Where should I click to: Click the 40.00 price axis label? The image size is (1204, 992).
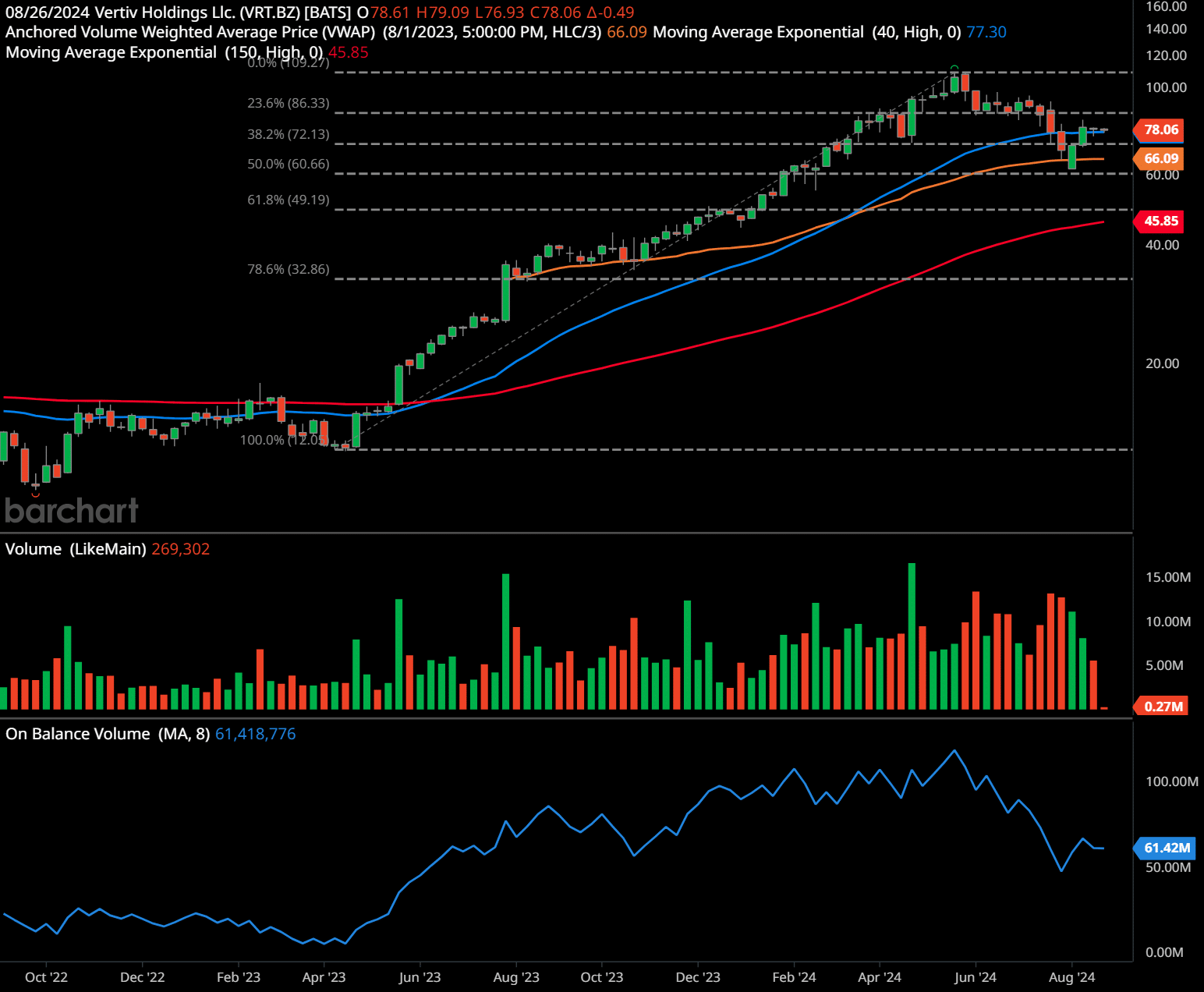1162,245
